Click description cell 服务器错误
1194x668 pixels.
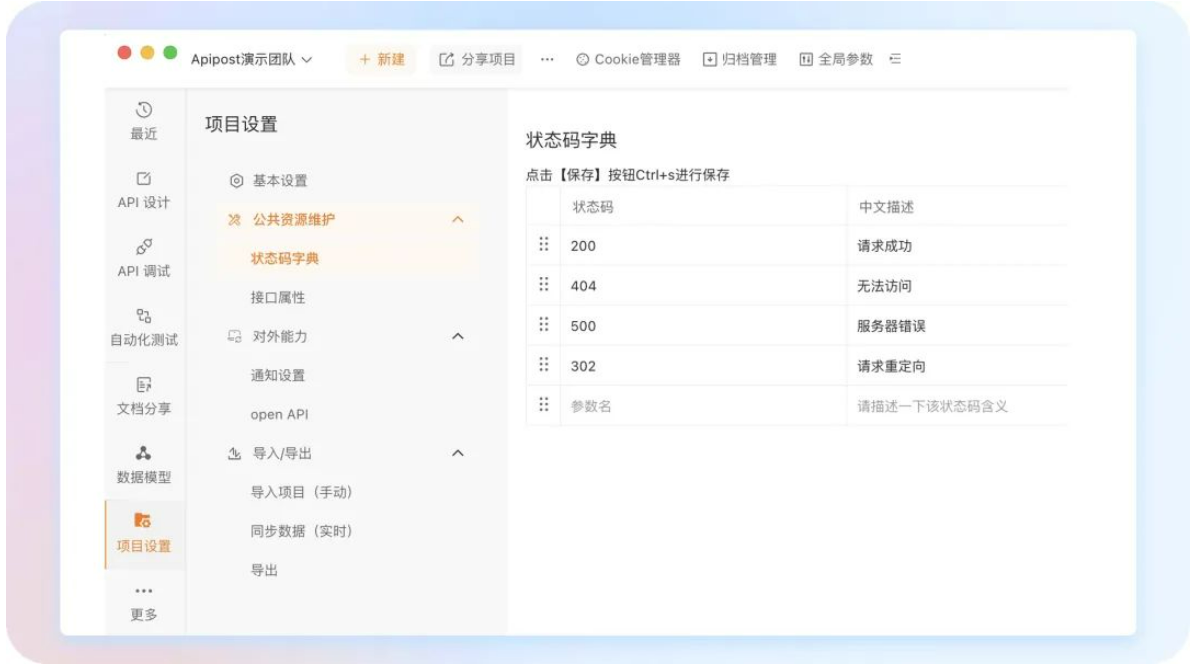[957, 326]
